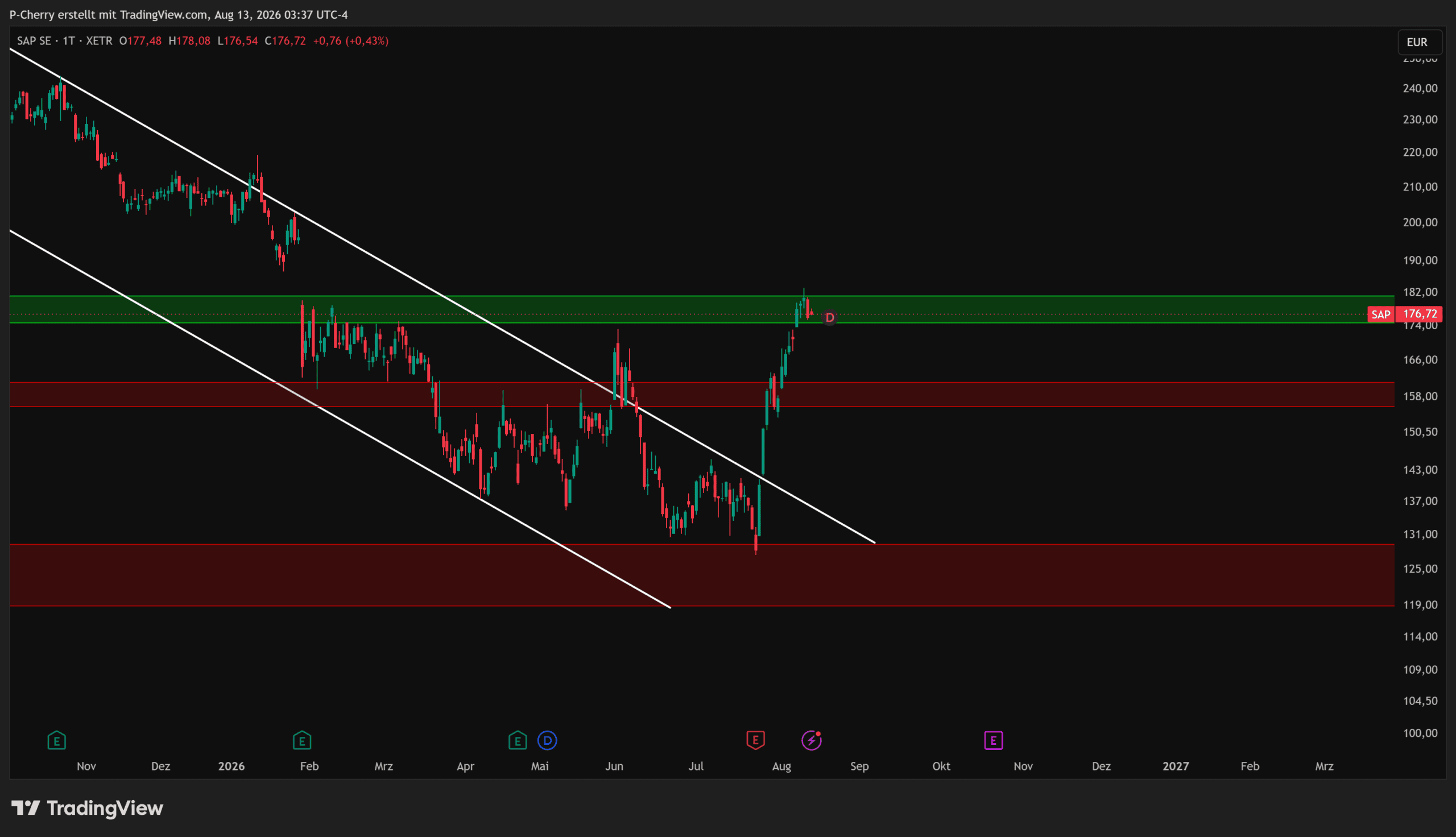
Task: Click the 230,00 price axis label
Action: click(1420, 119)
